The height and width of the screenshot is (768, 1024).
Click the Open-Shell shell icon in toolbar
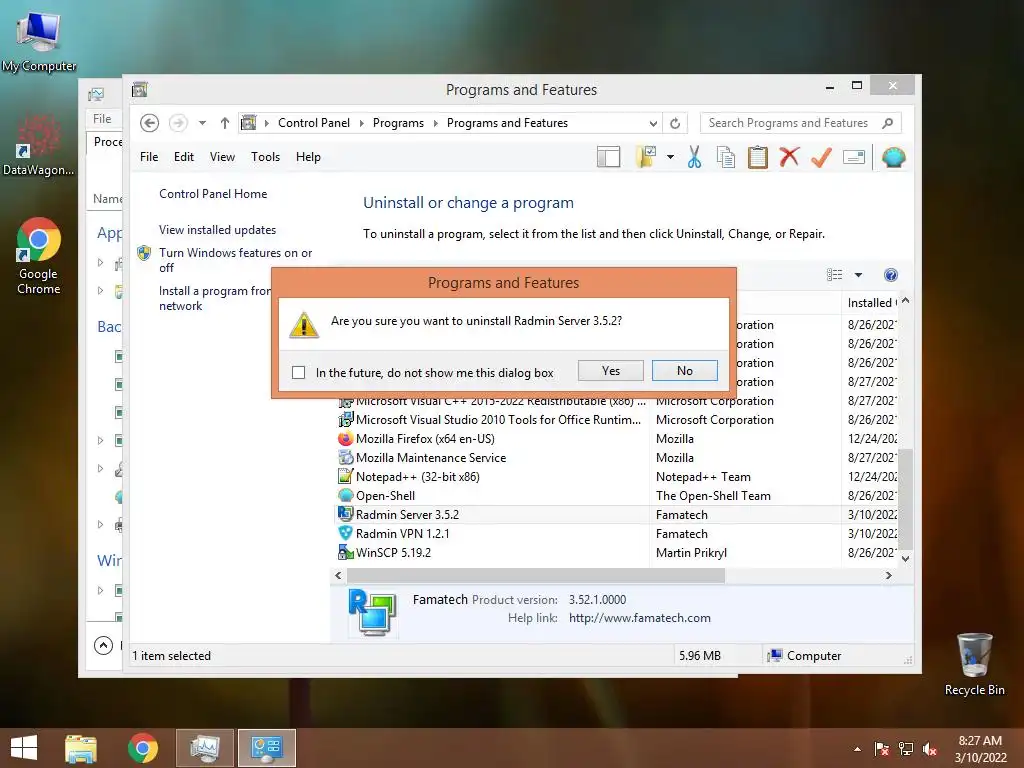coord(893,157)
